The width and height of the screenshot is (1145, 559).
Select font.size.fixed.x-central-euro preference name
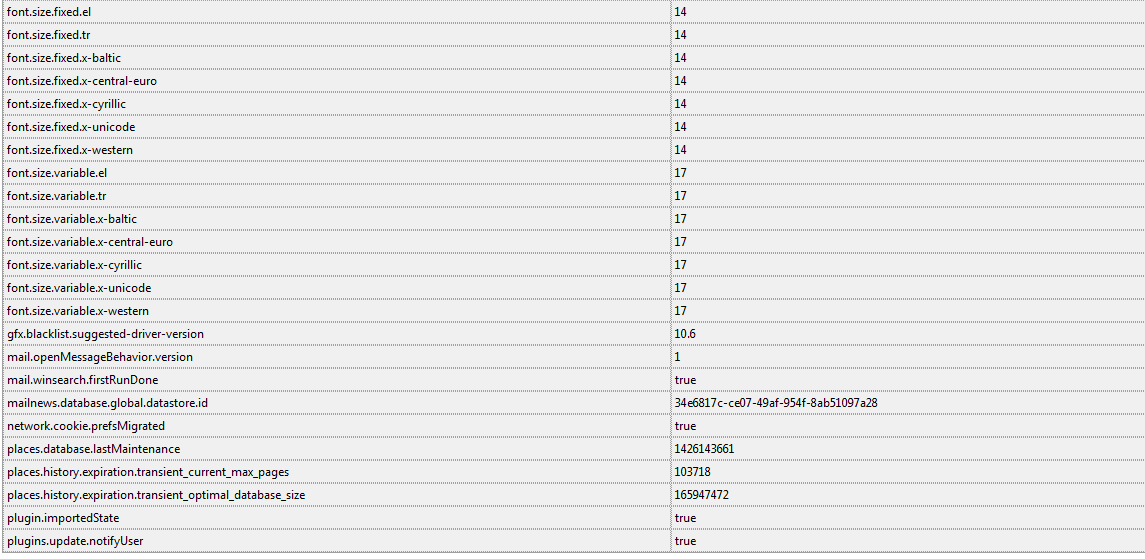coord(81,81)
